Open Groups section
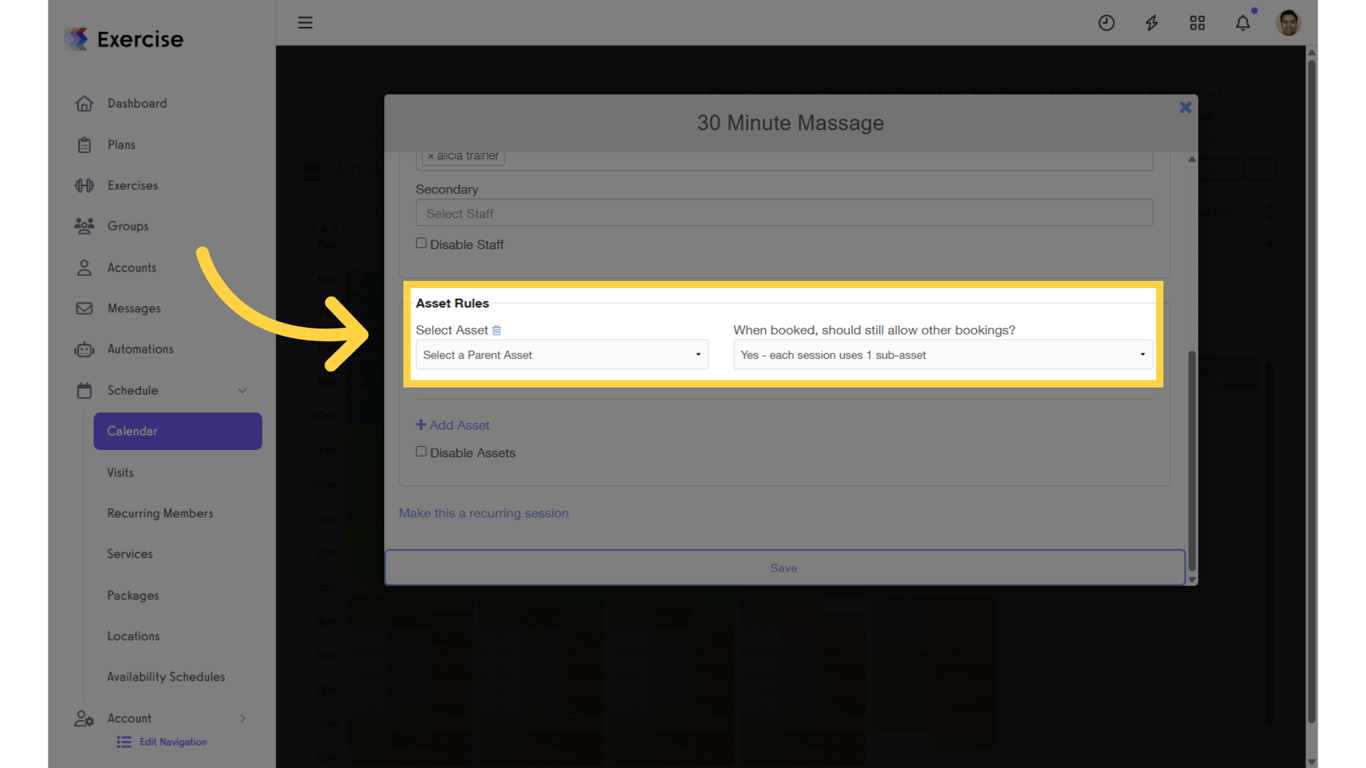Viewport: 1366px width, 768px height. 128,226
